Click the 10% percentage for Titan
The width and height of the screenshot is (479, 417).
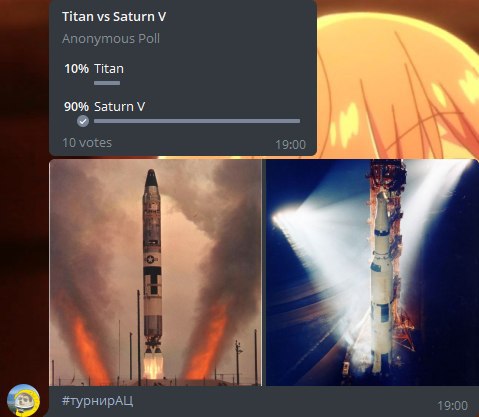77,69
